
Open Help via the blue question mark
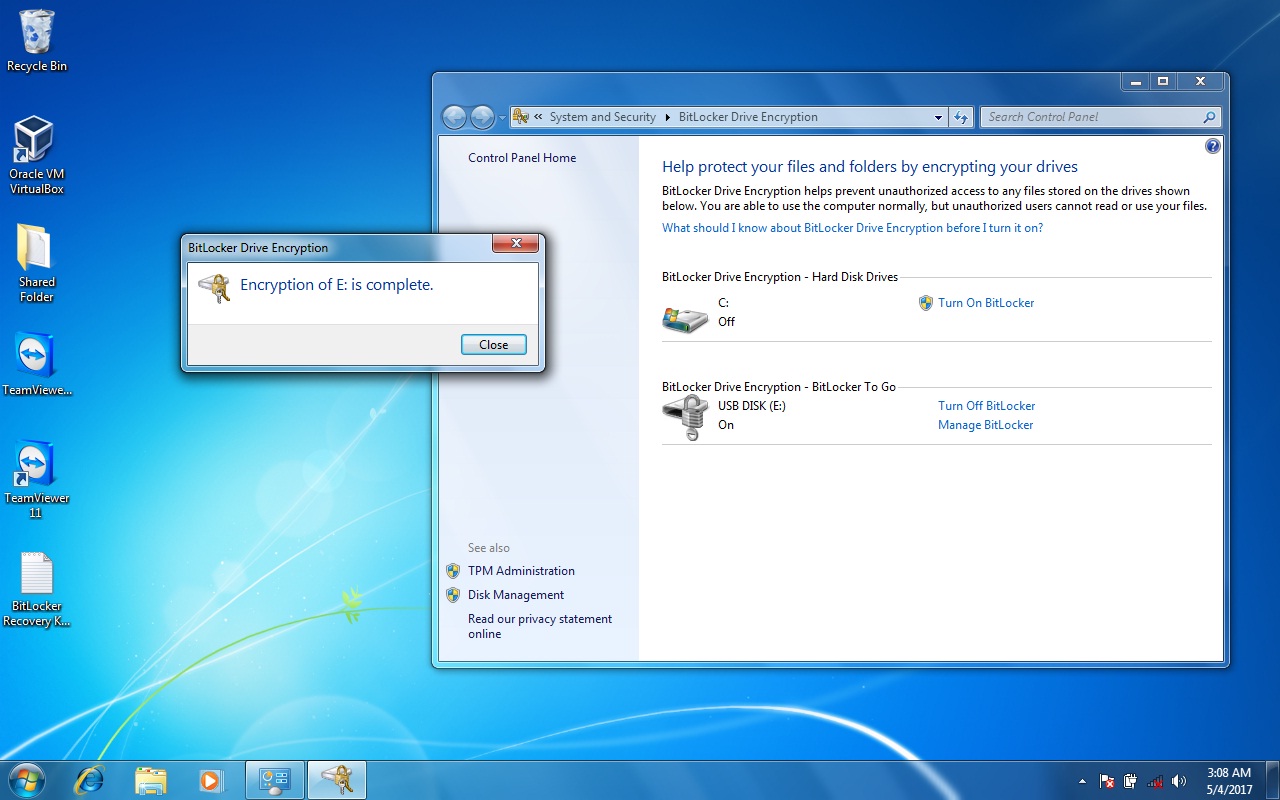click(1213, 146)
